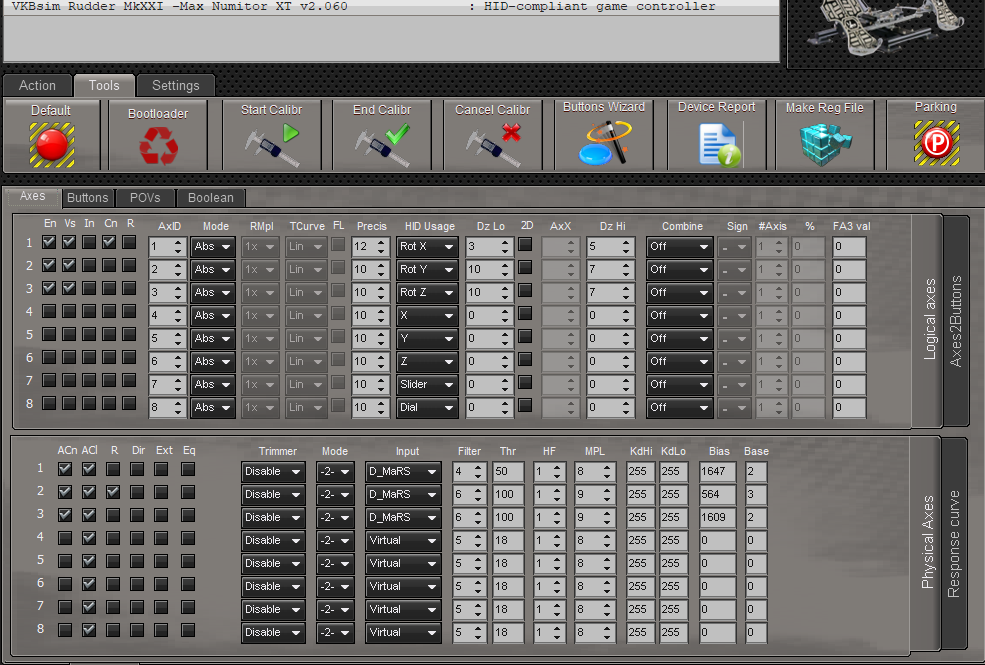The height and width of the screenshot is (665, 985).
Task: Abort calibration via the Cancel Calibr icon
Action: 493,145
